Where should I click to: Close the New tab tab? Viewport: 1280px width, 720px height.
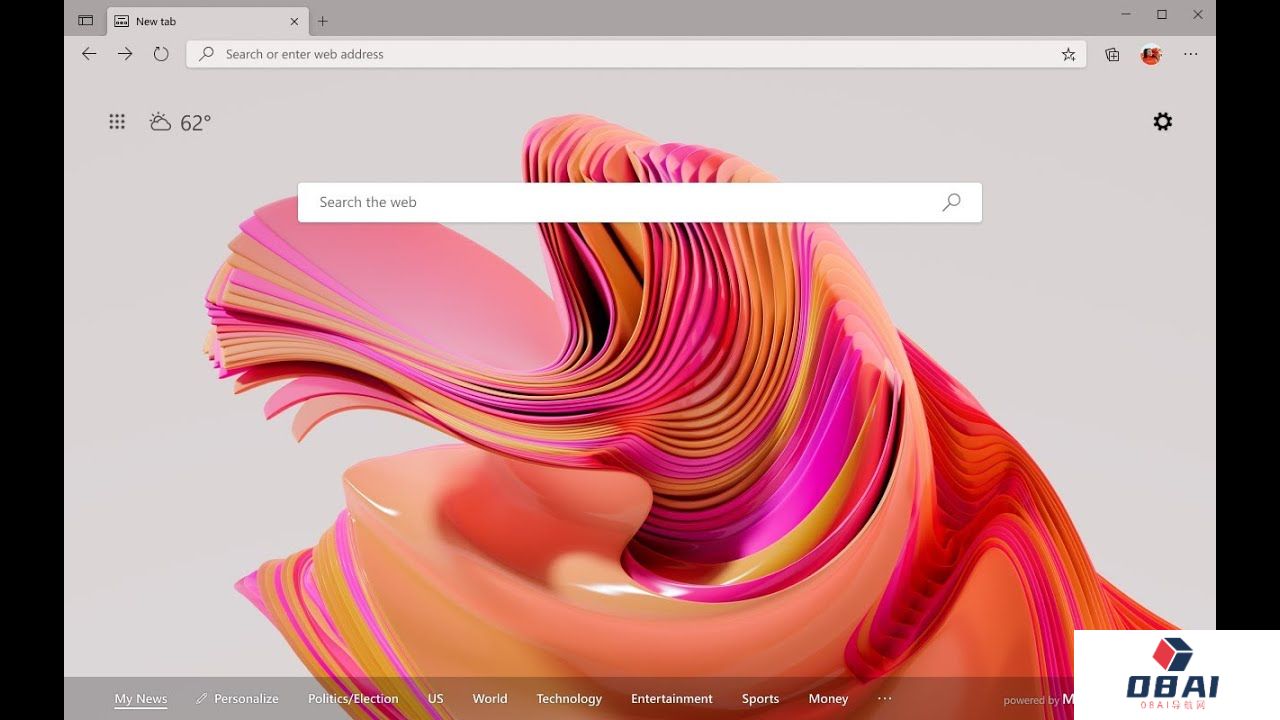295,21
